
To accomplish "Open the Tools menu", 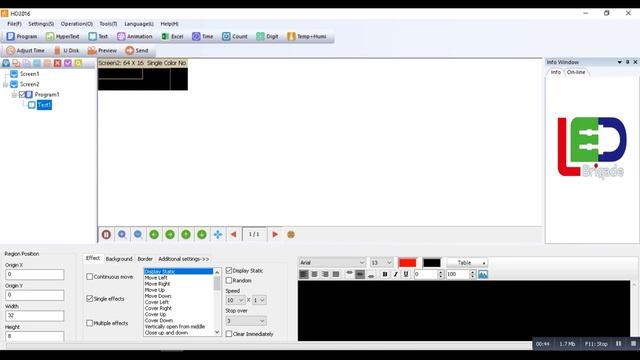I will 108,24.
